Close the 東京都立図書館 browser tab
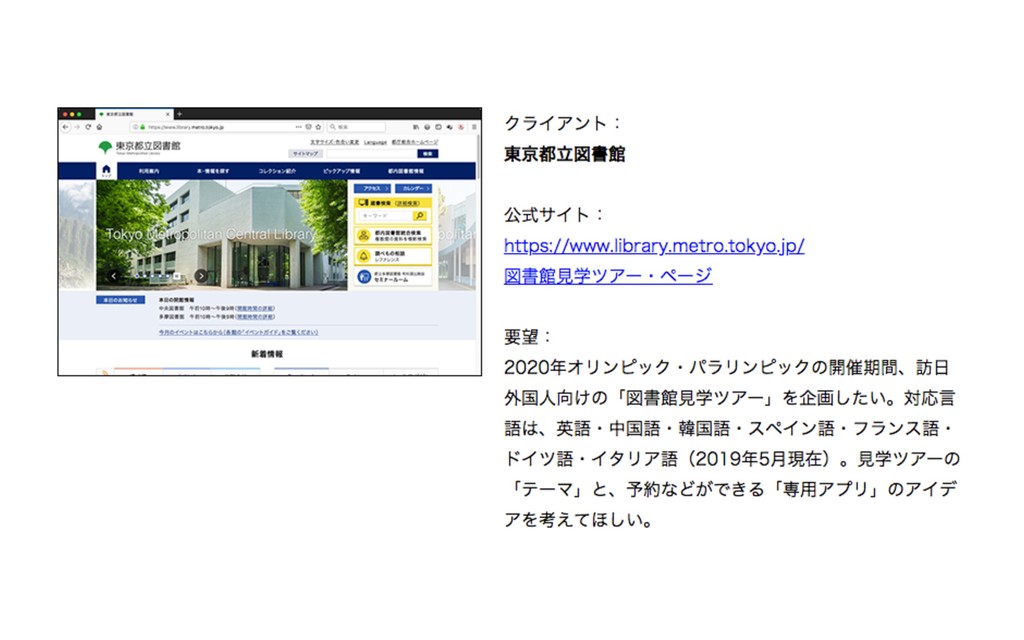The width and height of the screenshot is (1024, 640). (168, 114)
